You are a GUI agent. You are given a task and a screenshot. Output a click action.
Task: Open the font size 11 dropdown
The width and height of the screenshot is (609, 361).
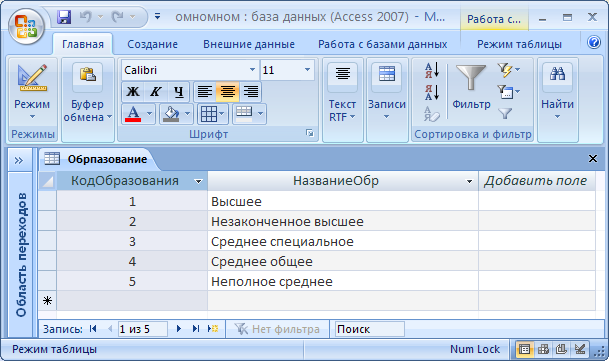307,70
